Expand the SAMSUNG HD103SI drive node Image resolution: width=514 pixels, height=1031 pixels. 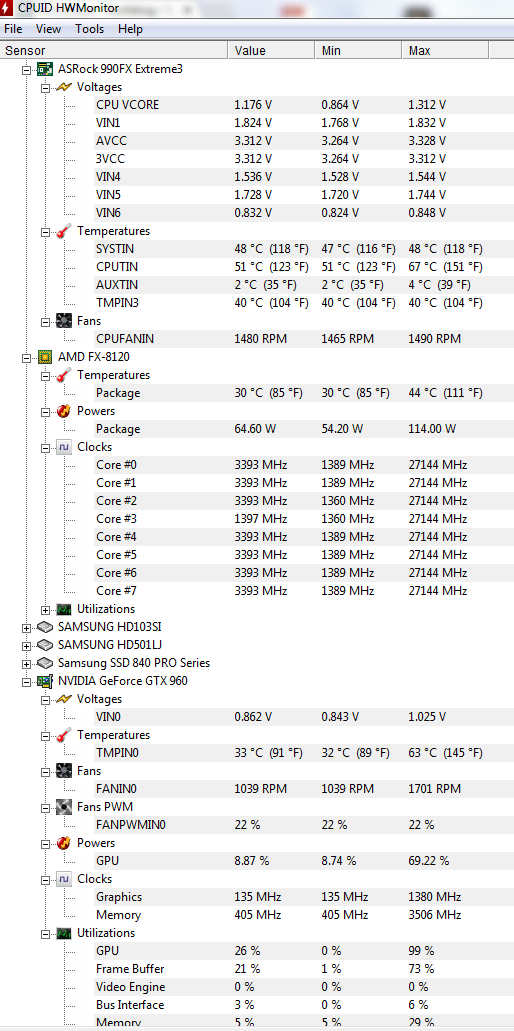(x=26, y=627)
